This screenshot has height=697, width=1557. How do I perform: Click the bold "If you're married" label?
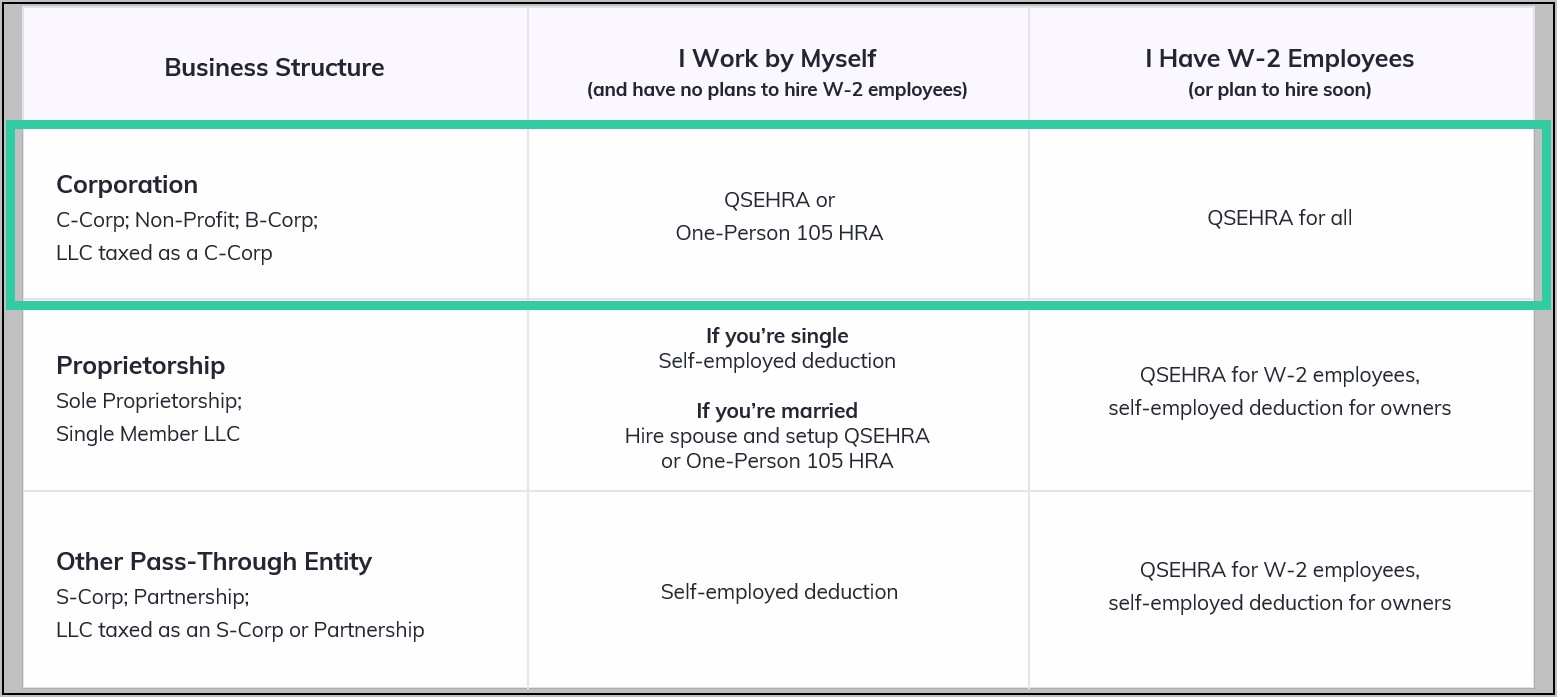777,411
